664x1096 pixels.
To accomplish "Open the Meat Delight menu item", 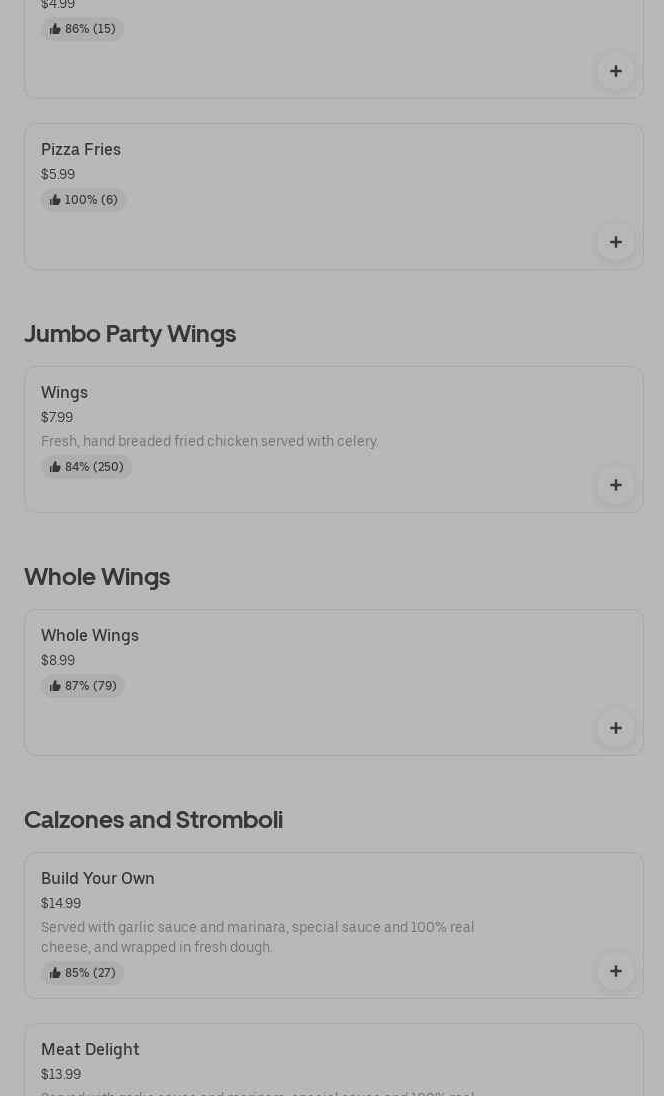I will pyautogui.click(x=90, y=1049).
